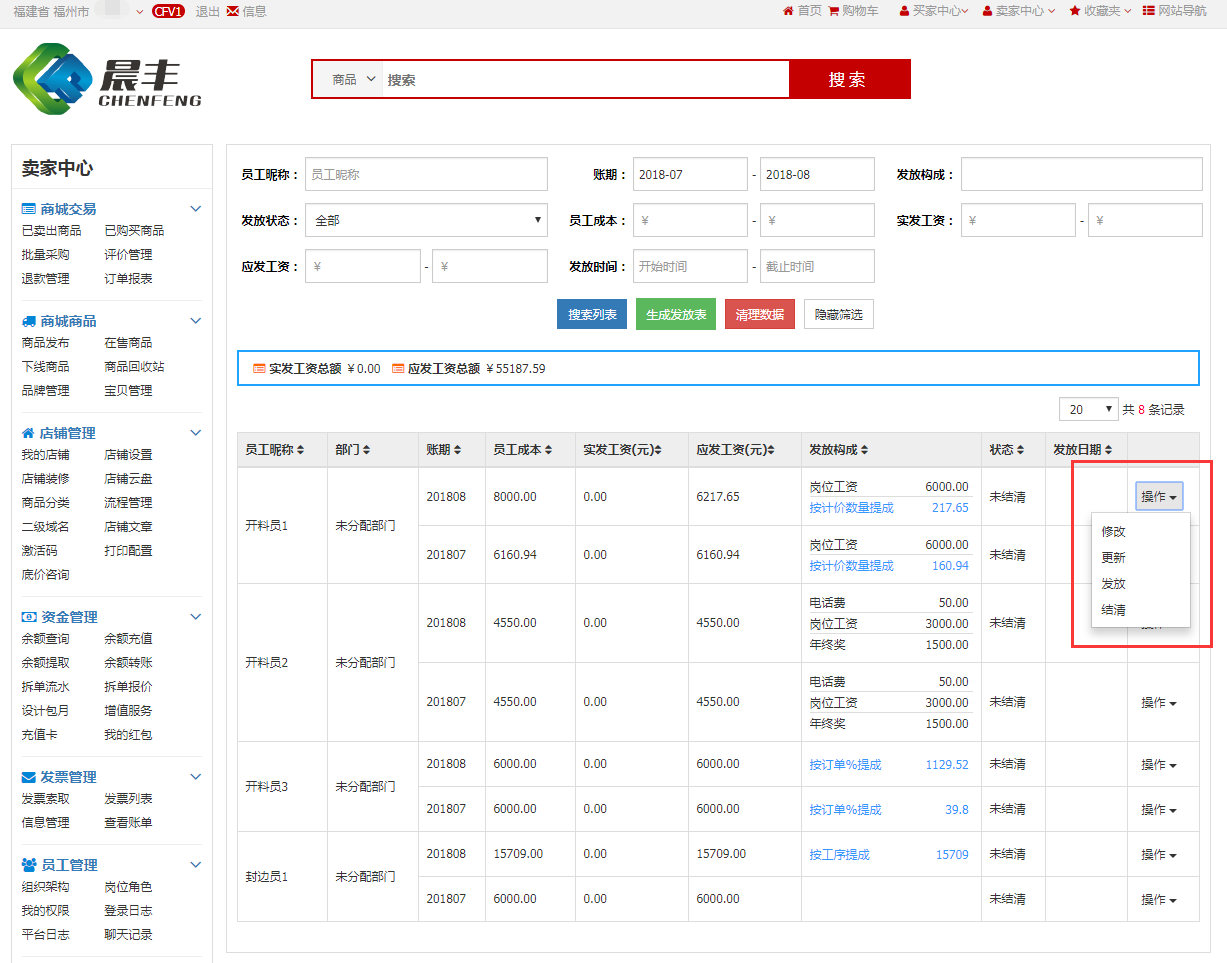Choose 结清 in the operation menu
Screen dimensions: 1227x963
tap(1113, 610)
